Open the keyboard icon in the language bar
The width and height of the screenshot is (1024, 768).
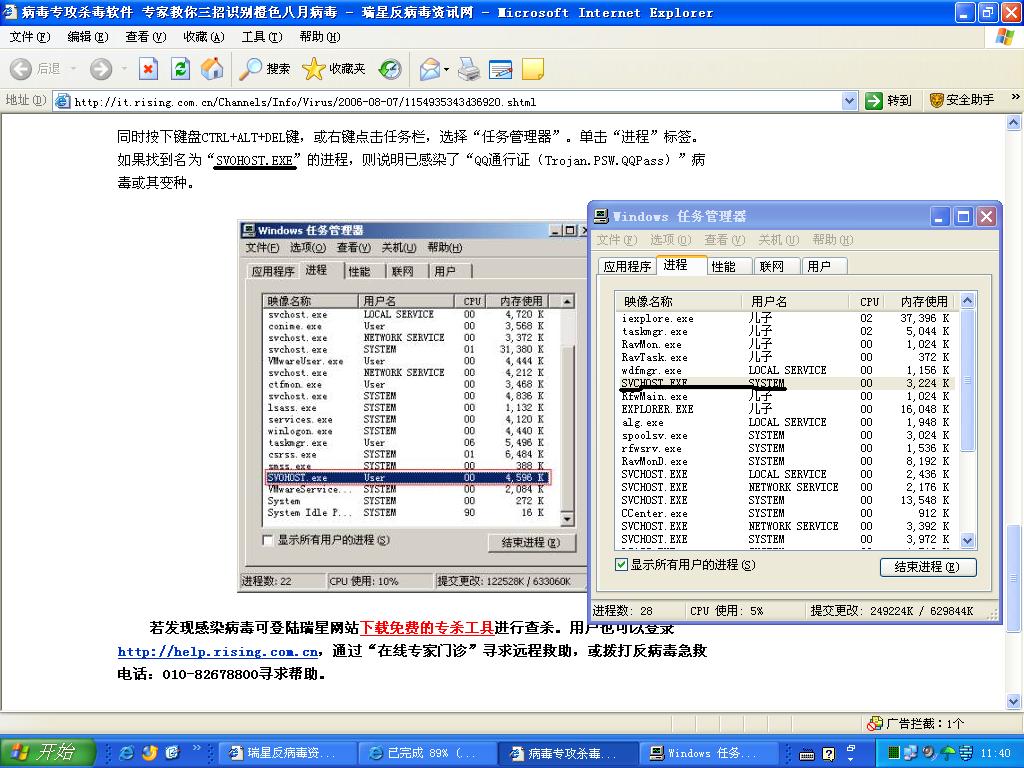click(x=807, y=755)
